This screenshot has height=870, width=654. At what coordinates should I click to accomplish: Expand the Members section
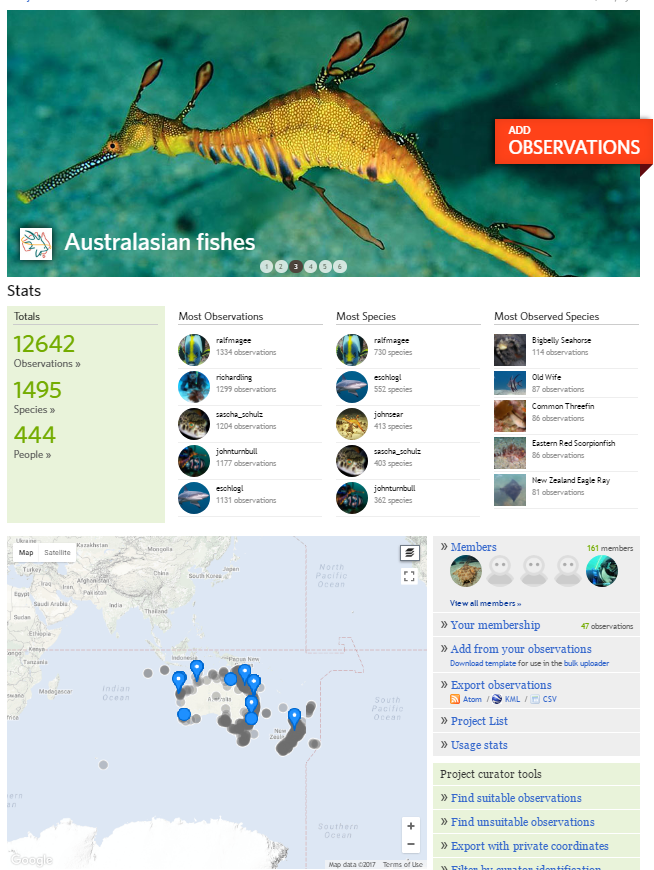pyautogui.click(x=473, y=547)
